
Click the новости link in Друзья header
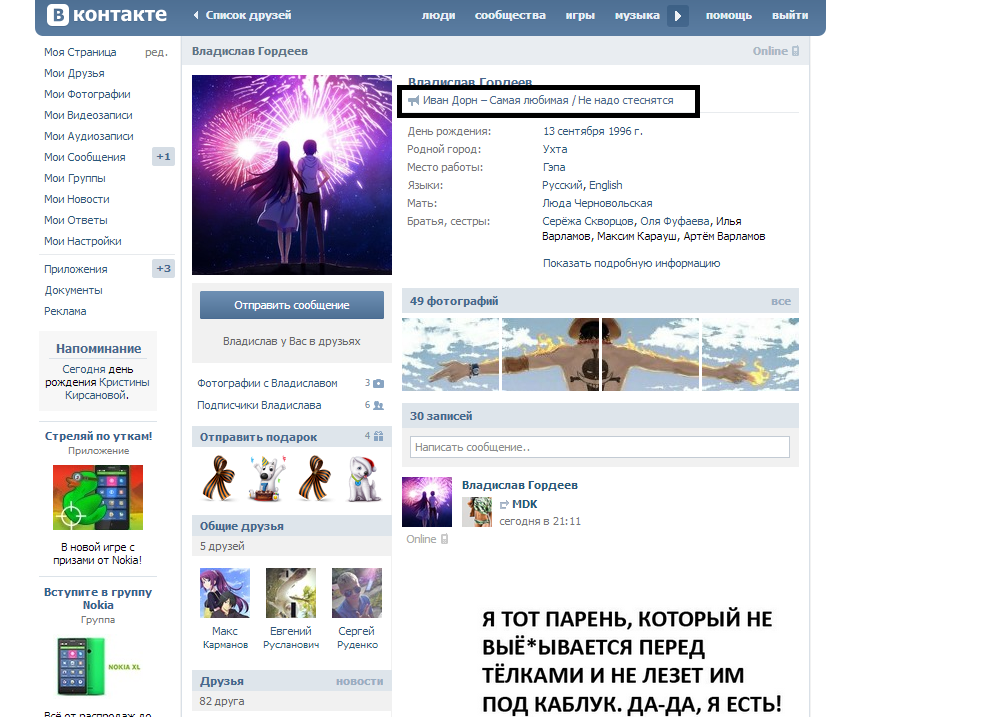pyautogui.click(x=359, y=681)
